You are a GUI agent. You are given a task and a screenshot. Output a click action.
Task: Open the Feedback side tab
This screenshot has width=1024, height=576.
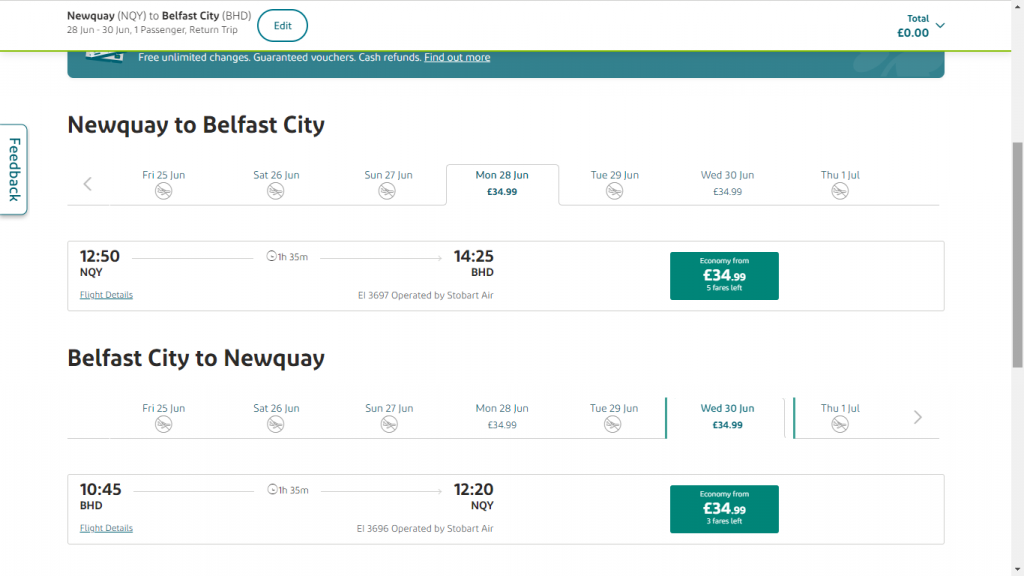tap(14, 169)
